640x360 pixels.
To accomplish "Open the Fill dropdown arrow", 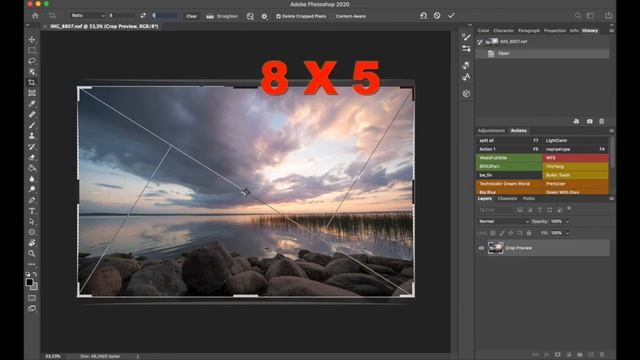I will click(x=567, y=233).
